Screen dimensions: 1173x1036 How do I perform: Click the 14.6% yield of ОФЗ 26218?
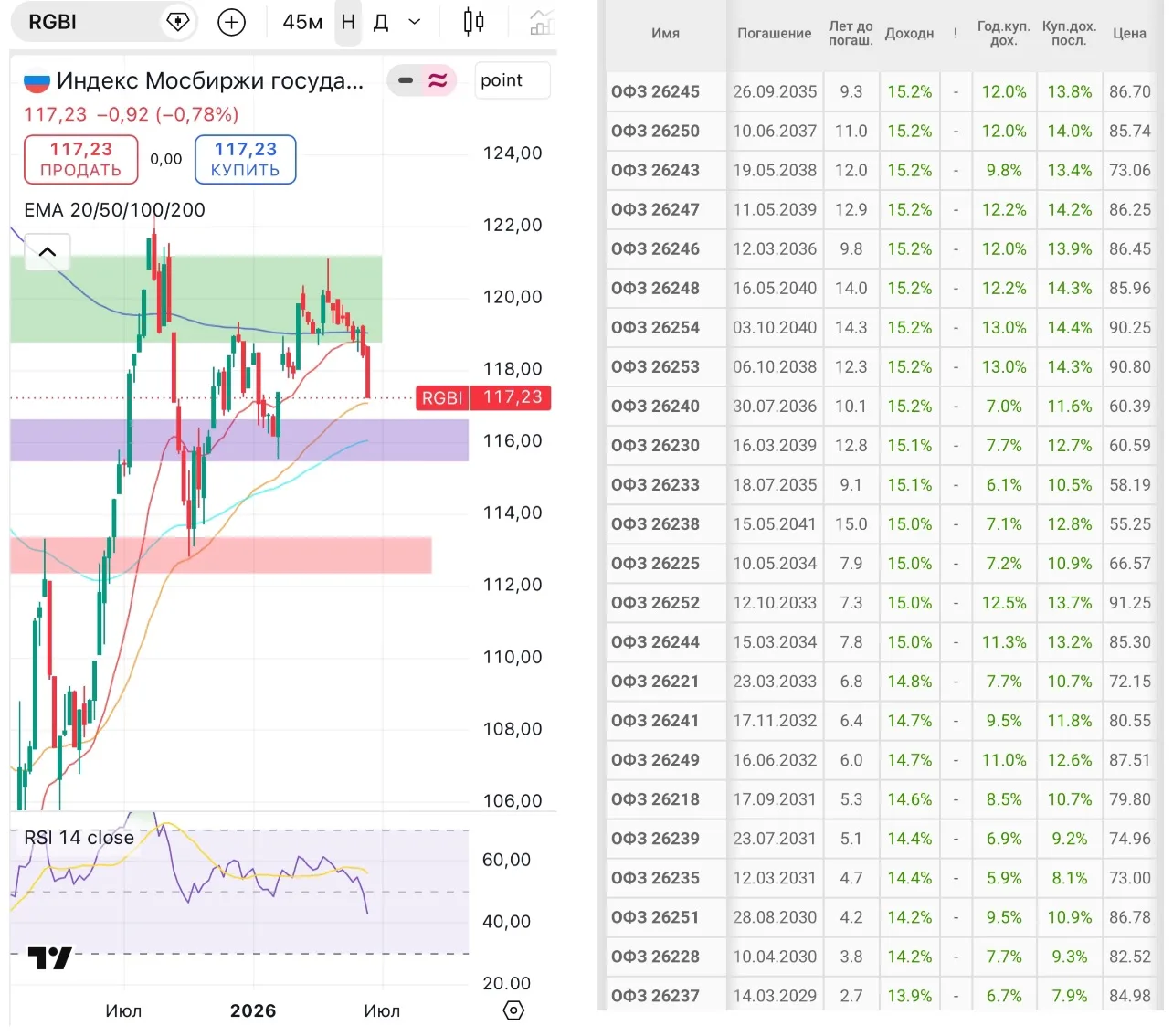[x=910, y=799]
